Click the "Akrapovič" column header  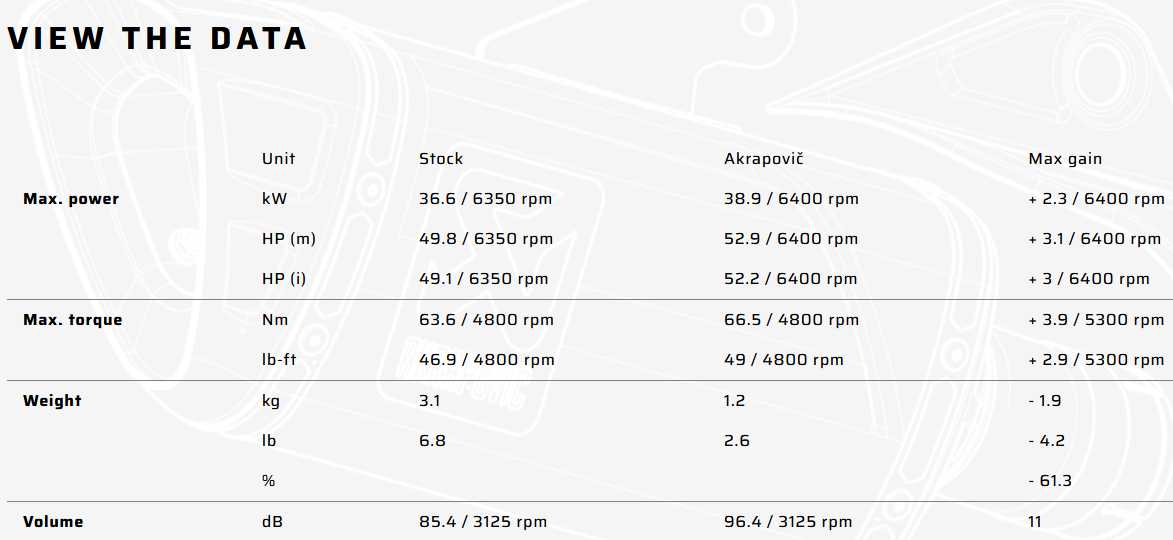(x=764, y=158)
